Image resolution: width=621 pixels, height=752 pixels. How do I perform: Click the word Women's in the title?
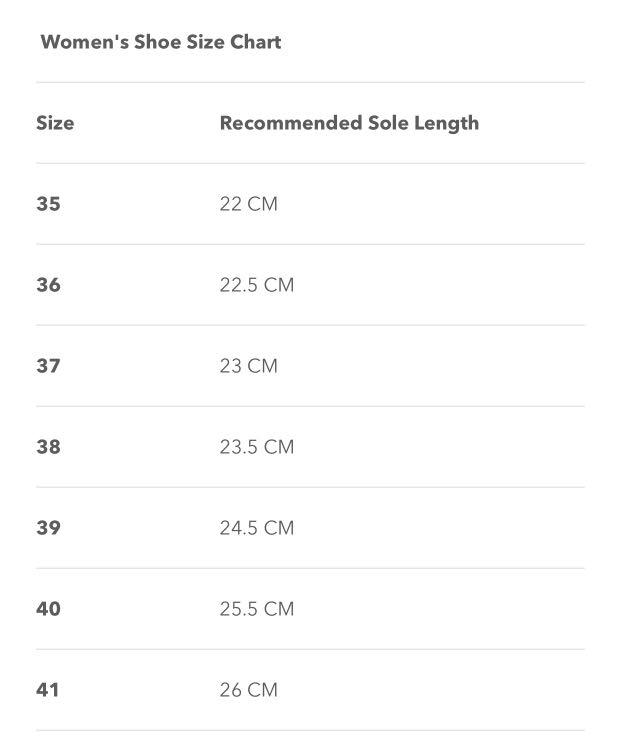click(x=85, y=42)
